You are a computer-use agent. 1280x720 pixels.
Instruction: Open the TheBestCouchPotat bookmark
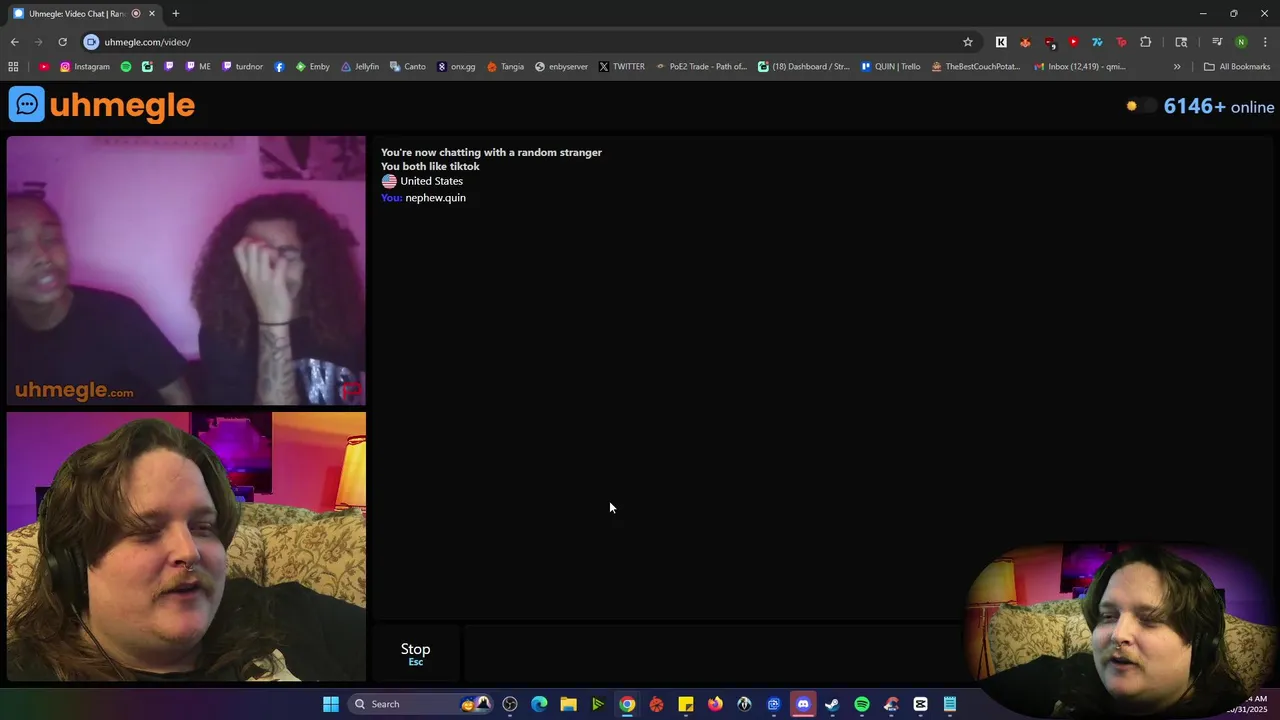coord(975,67)
